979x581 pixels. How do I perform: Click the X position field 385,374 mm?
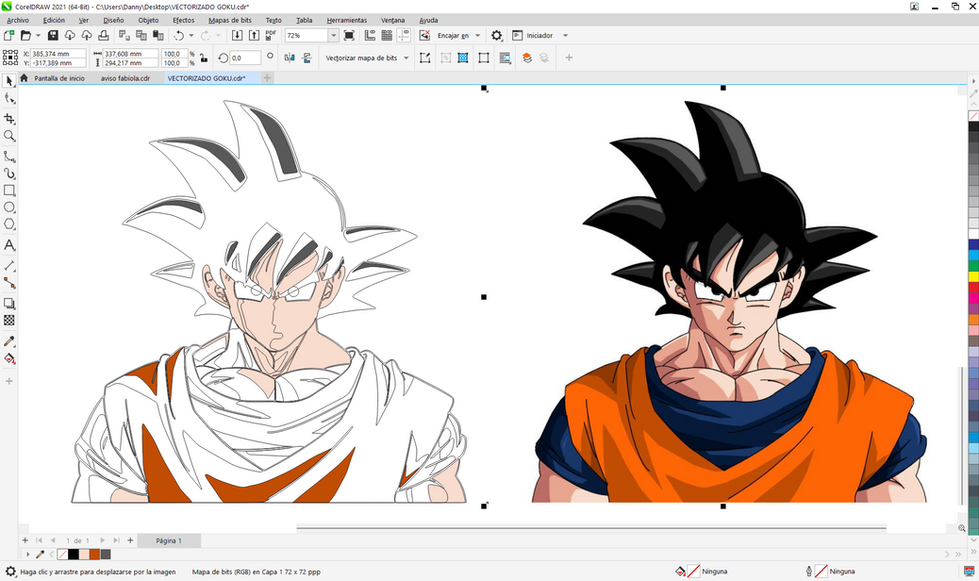pyautogui.click(x=57, y=54)
